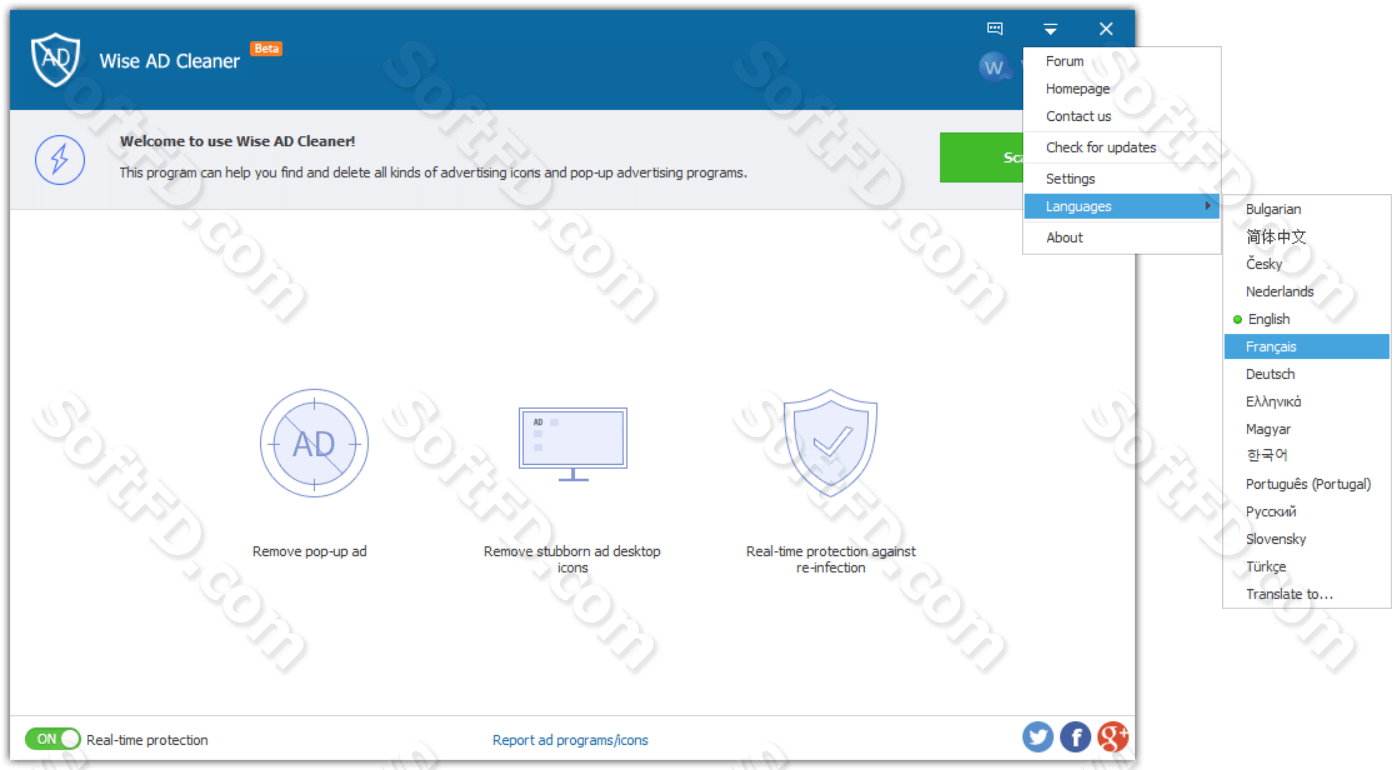Open the feedback message icon in title bar
Viewport: 1396px width, 770px height.
click(995, 29)
